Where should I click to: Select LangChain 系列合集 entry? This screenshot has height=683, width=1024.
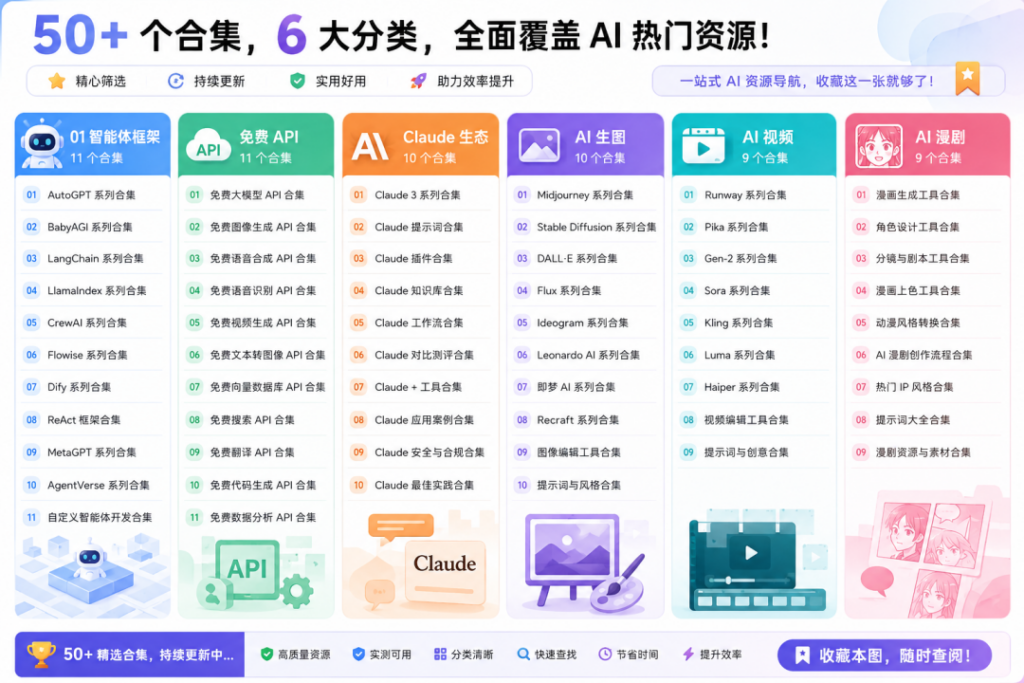(92, 259)
